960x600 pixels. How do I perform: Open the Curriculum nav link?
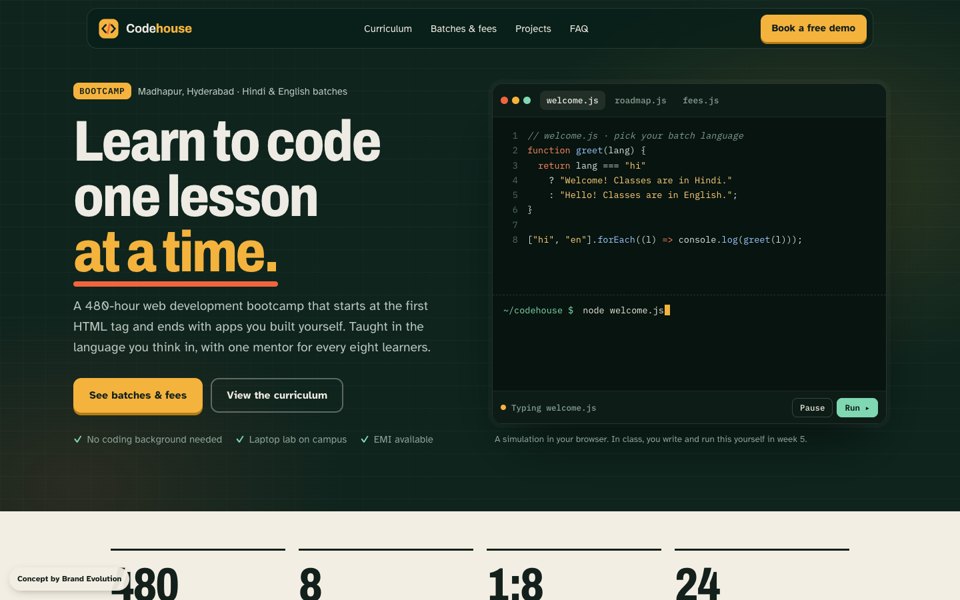pyautogui.click(x=388, y=29)
